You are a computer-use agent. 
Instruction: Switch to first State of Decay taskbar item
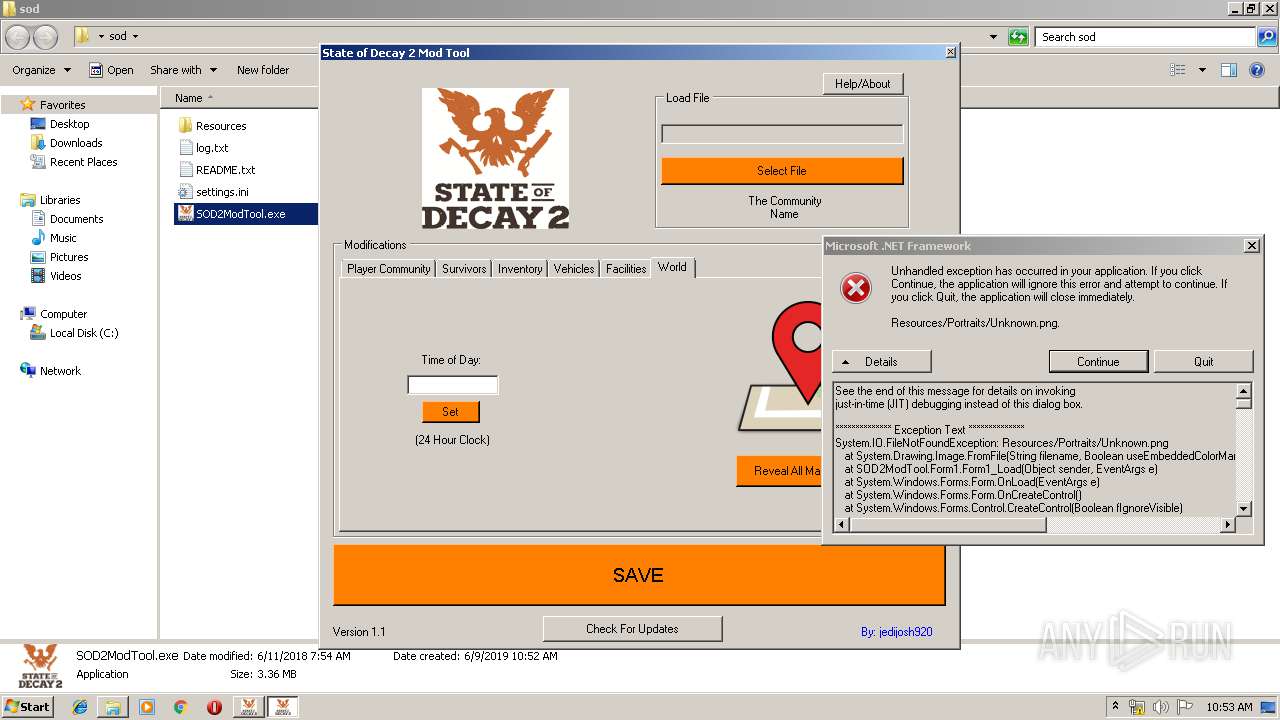coord(248,707)
